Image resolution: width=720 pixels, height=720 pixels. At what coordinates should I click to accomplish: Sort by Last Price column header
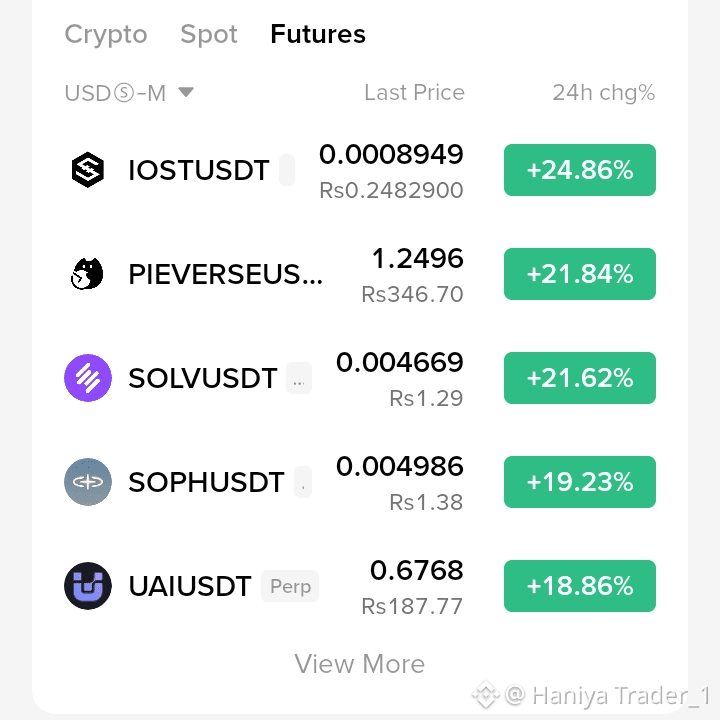click(x=414, y=92)
